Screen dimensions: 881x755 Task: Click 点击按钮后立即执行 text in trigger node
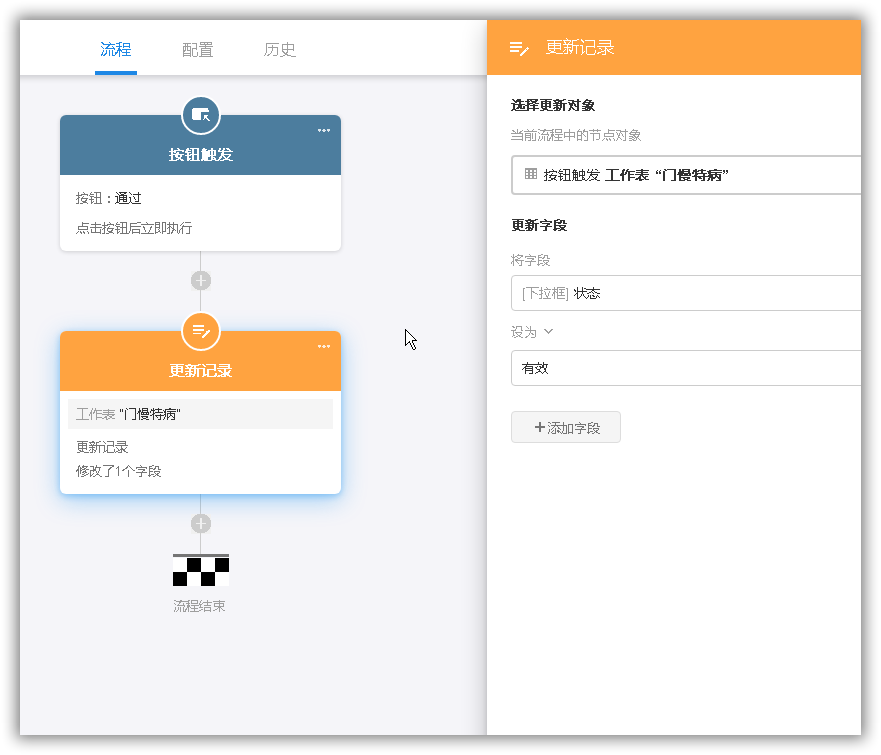tap(134, 228)
